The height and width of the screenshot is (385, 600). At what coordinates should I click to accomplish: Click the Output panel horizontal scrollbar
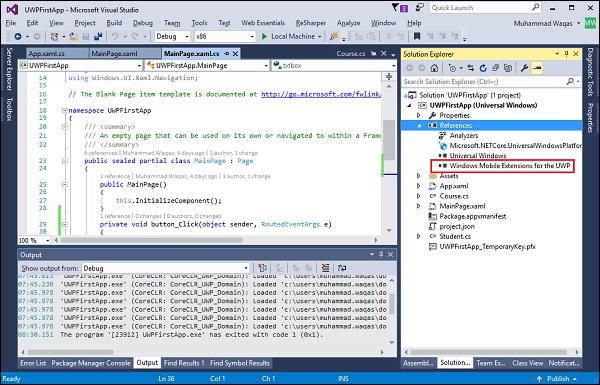[x=71, y=352]
